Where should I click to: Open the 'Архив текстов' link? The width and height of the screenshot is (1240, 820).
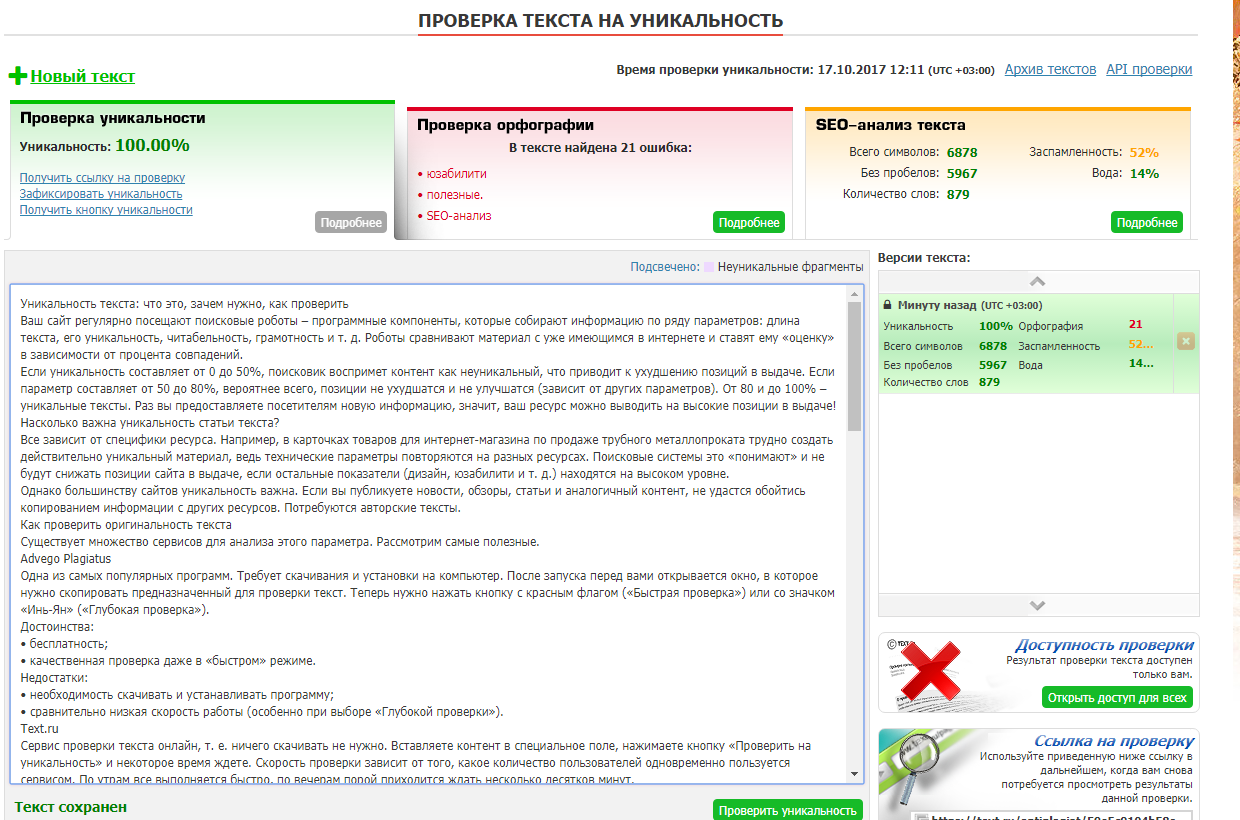pyautogui.click(x=1050, y=69)
